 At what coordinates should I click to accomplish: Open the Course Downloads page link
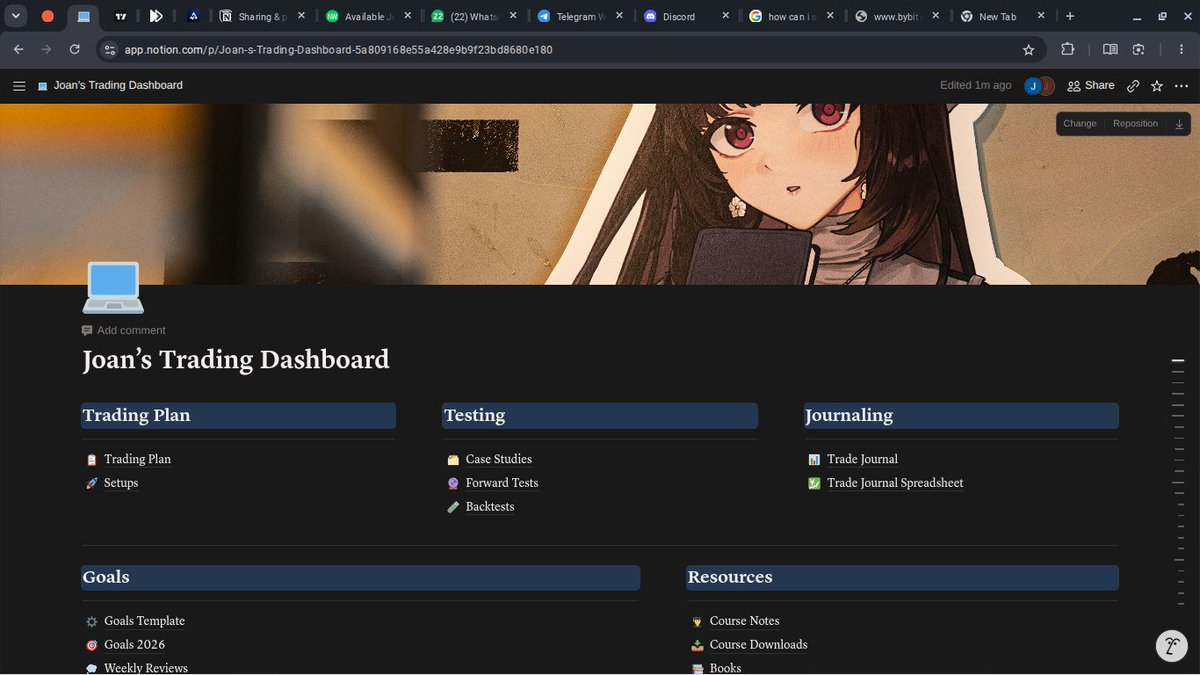point(758,645)
